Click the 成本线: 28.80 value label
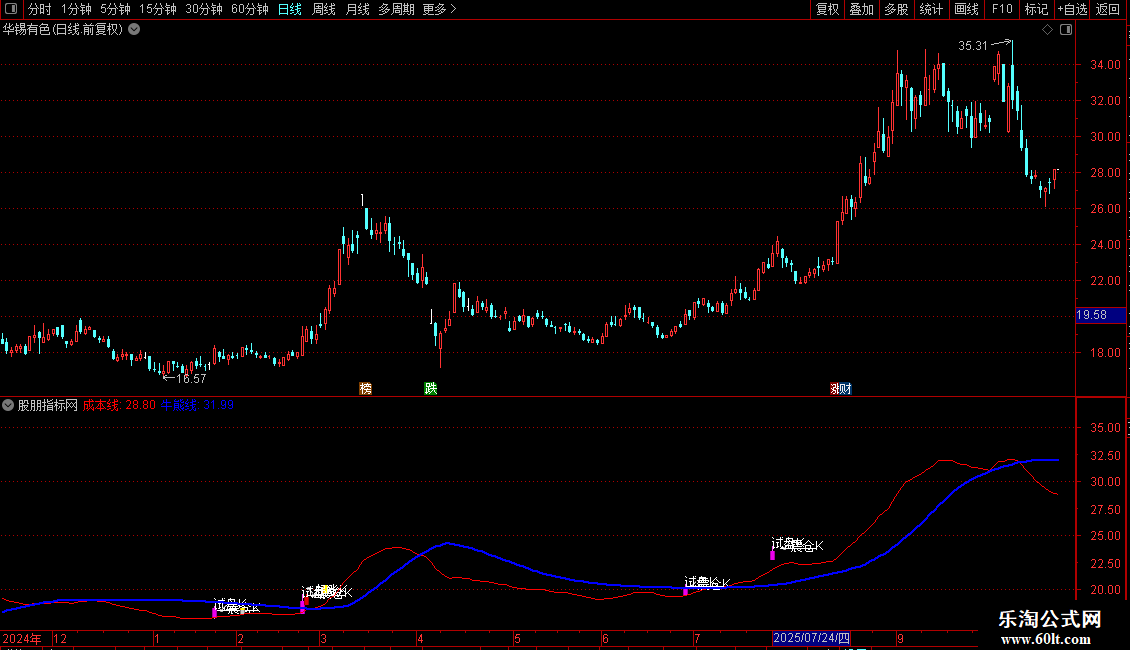 coord(119,405)
